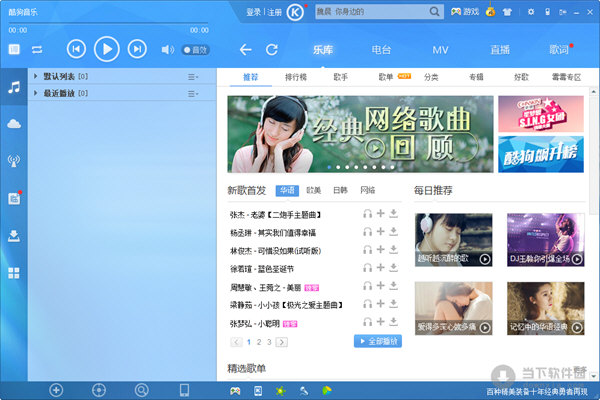Play the current track

point(107,49)
